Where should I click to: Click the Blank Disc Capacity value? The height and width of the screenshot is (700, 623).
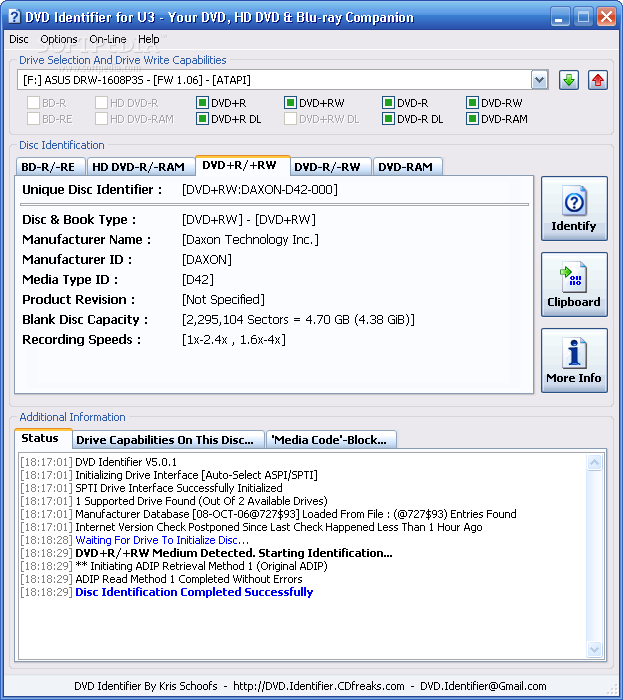click(298, 320)
